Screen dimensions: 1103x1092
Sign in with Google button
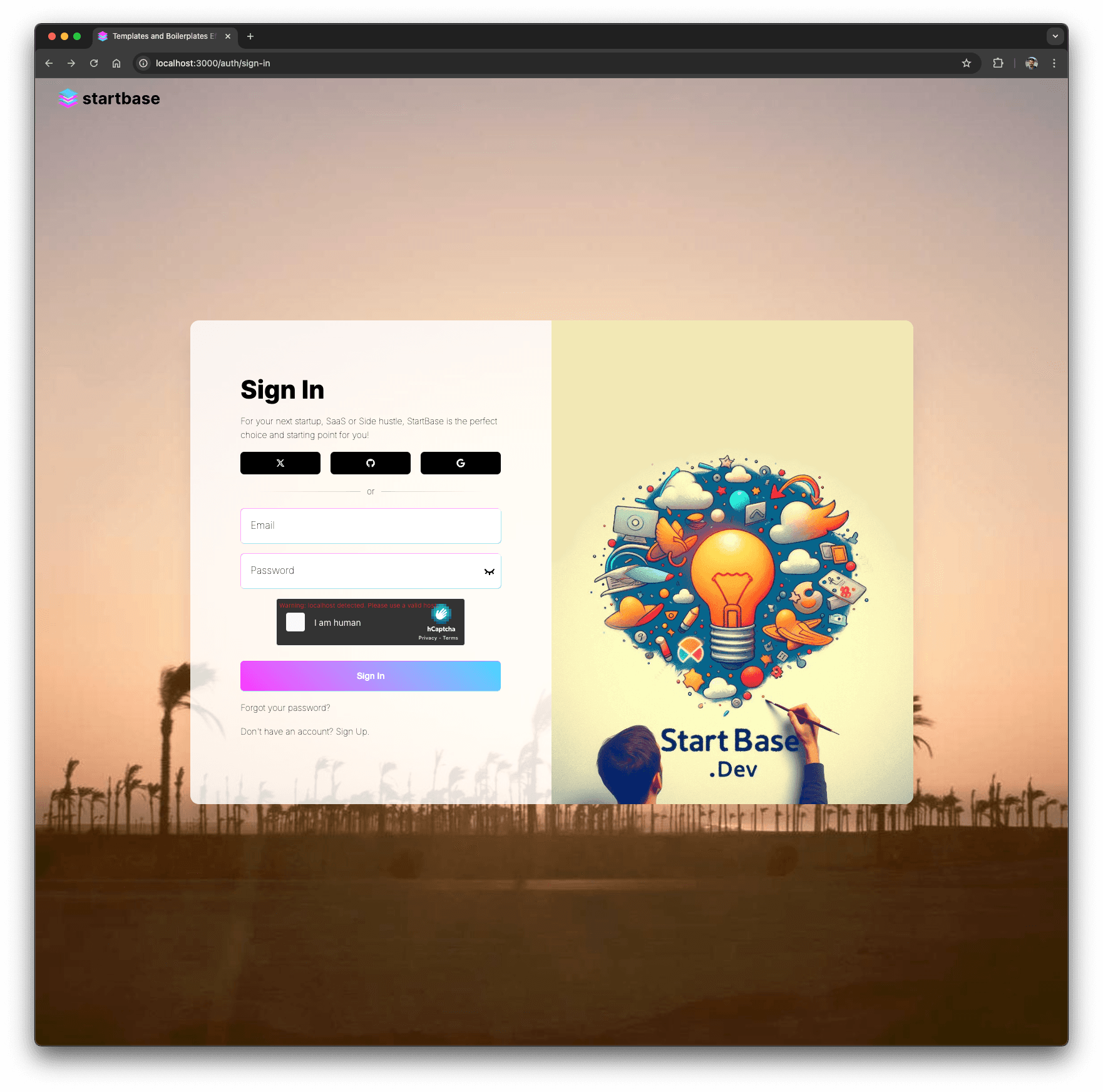click(x=460, y=463)
